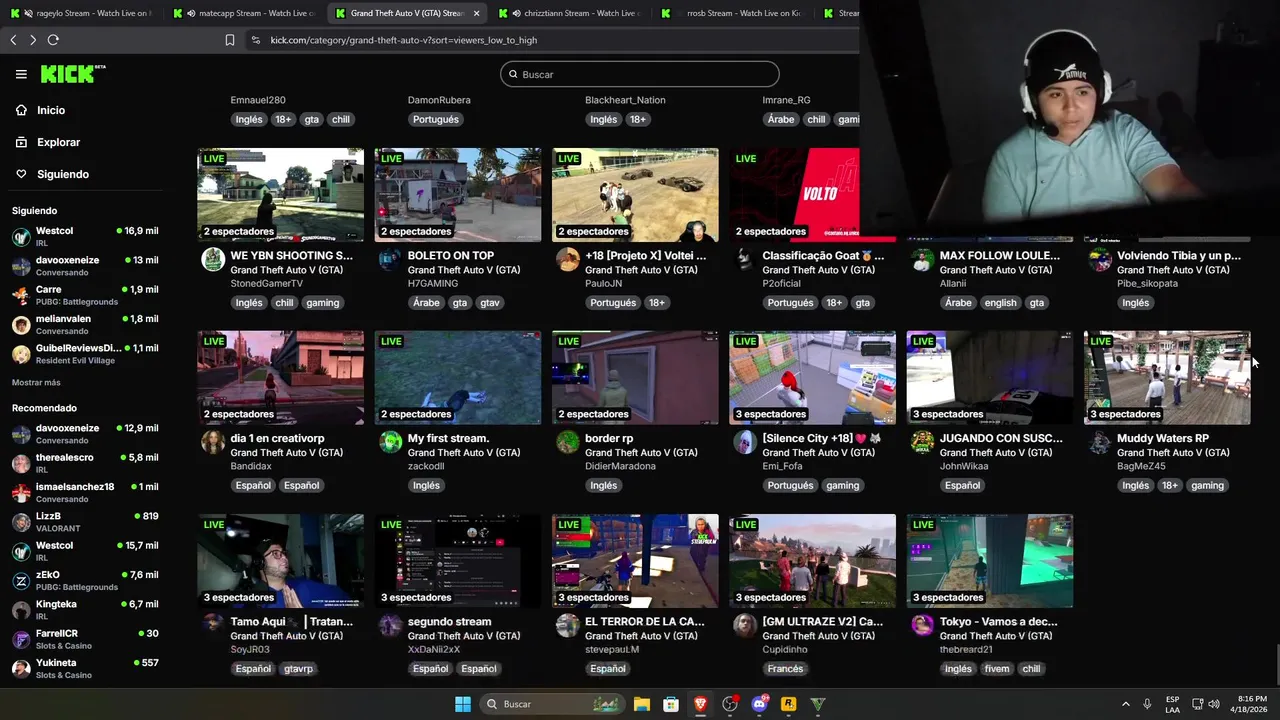
Task: Open ESP LAA input language switcher
Action: click(x=1172, y=704)
